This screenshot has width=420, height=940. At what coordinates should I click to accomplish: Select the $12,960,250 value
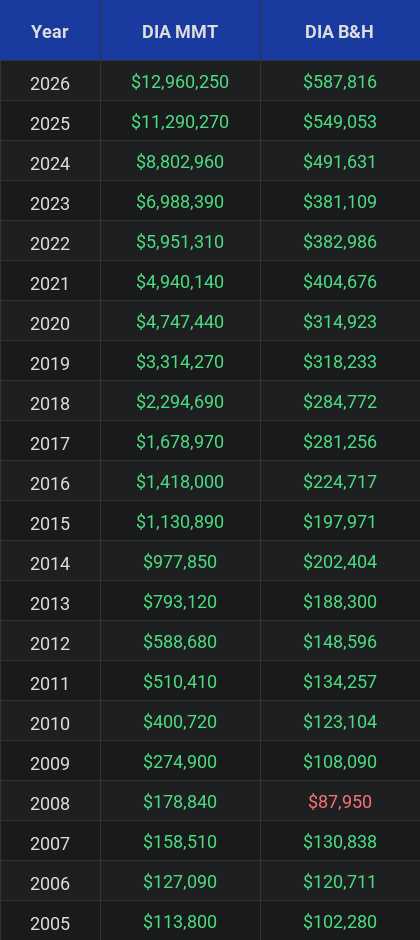pos(180,82)
